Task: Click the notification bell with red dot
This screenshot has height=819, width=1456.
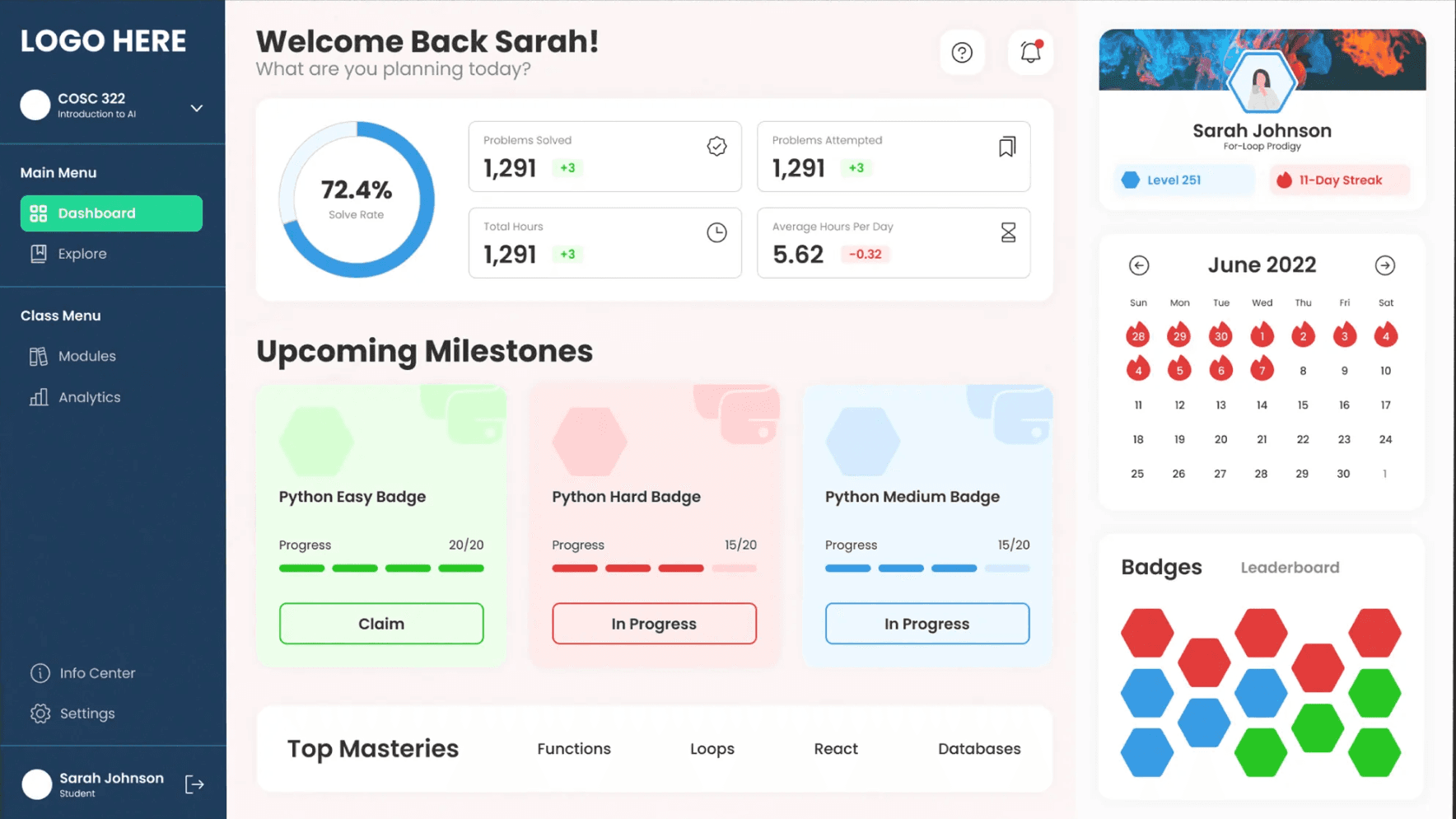Action: coord(1029,52)
